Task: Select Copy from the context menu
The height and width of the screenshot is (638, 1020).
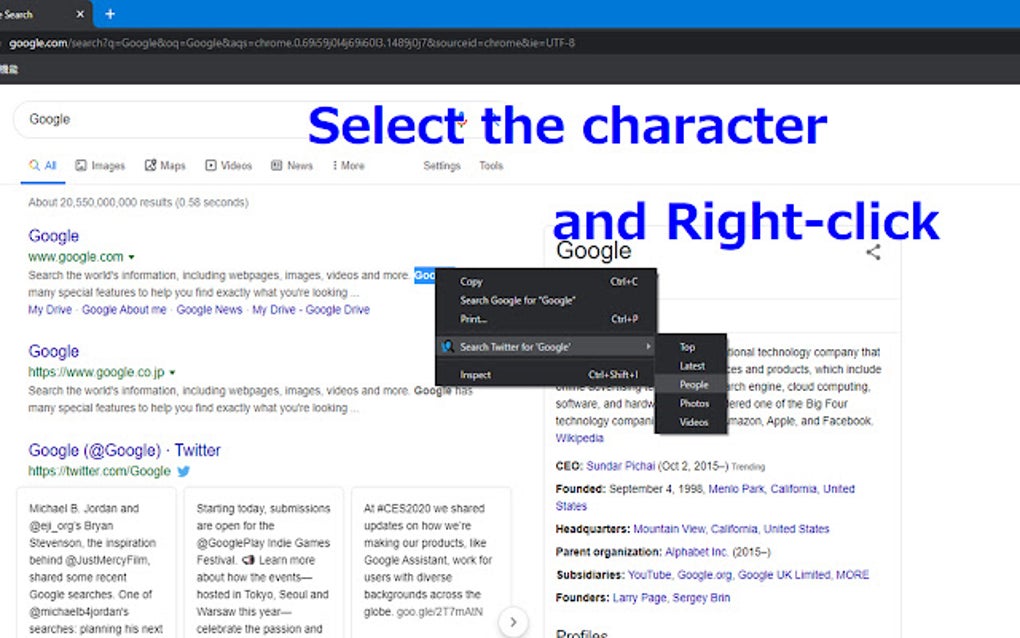Action: tap(471, 282)
